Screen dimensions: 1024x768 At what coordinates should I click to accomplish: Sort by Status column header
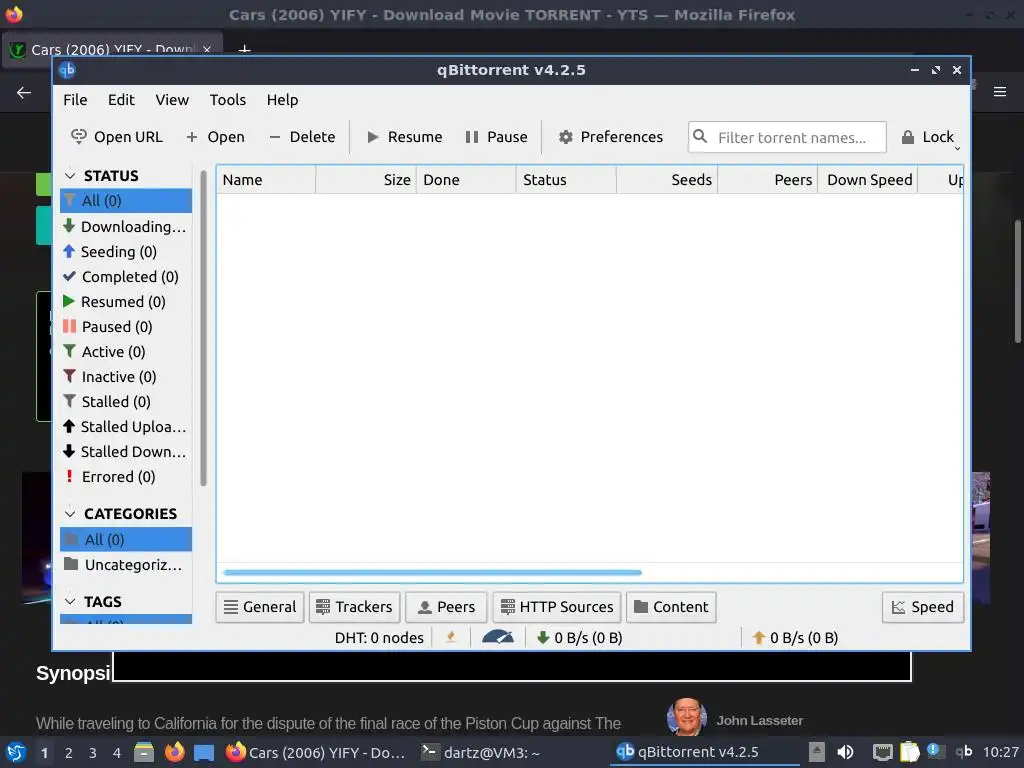566,180
